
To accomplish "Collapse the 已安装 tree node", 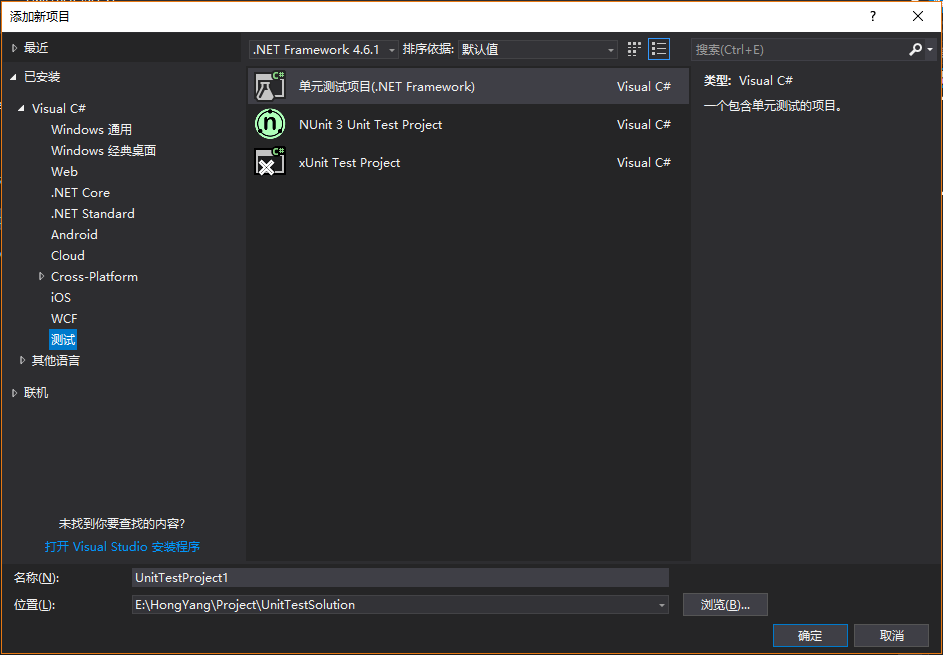I will 14,77.
